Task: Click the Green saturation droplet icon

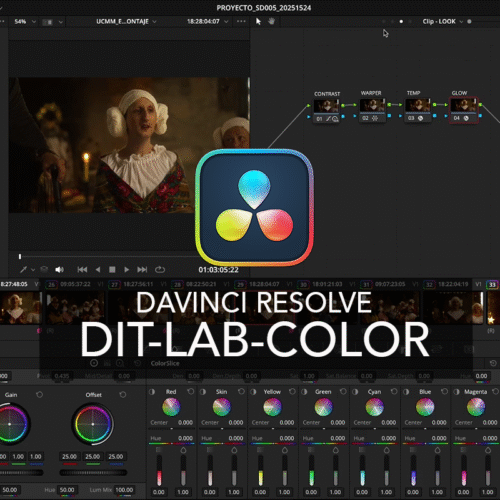Action: (336, 450)
